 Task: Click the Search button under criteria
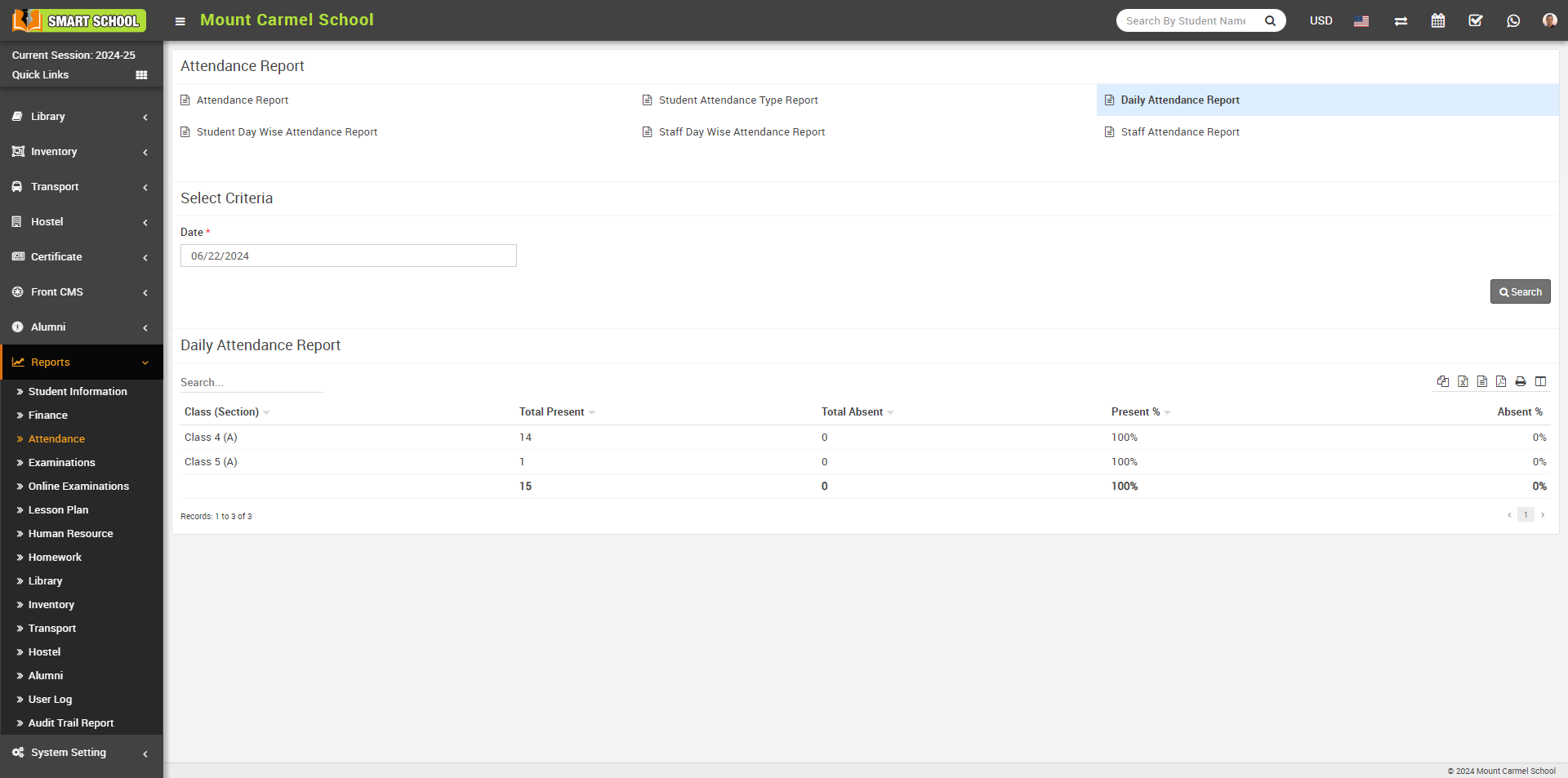[1520, 291]
